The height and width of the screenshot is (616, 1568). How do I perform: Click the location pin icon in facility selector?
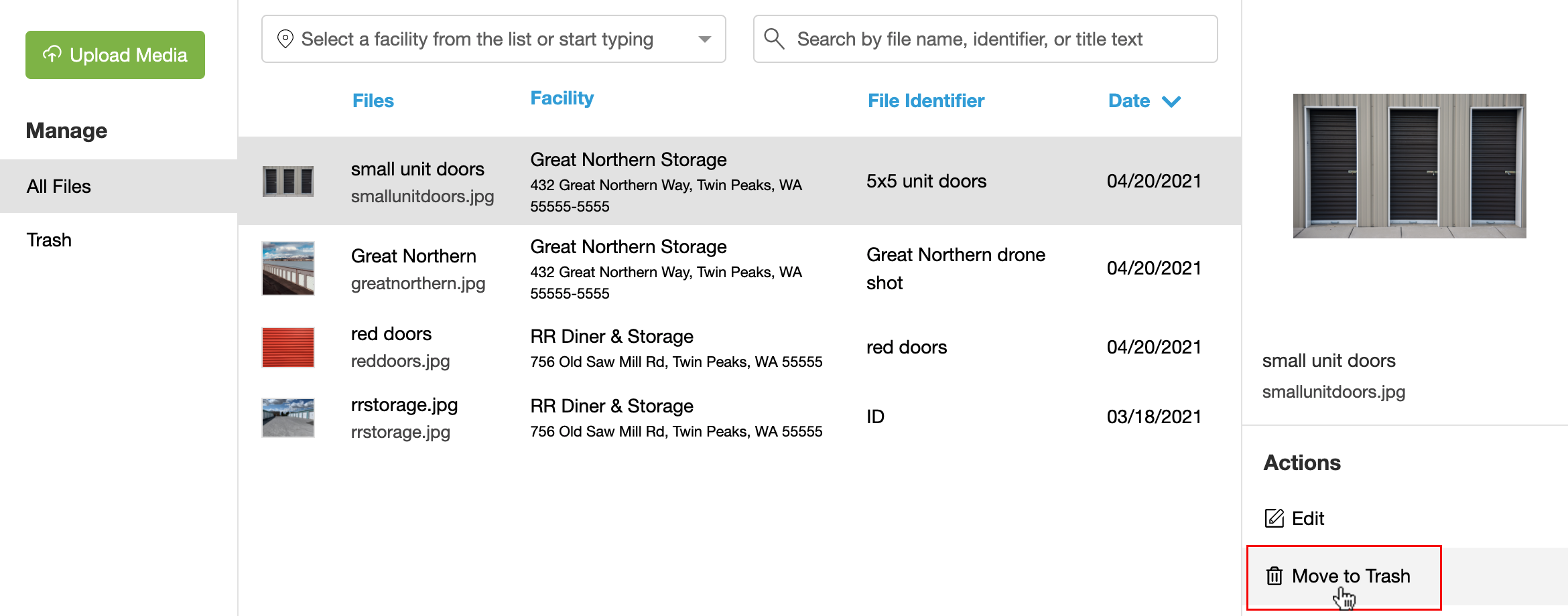(x=285, y=40)
